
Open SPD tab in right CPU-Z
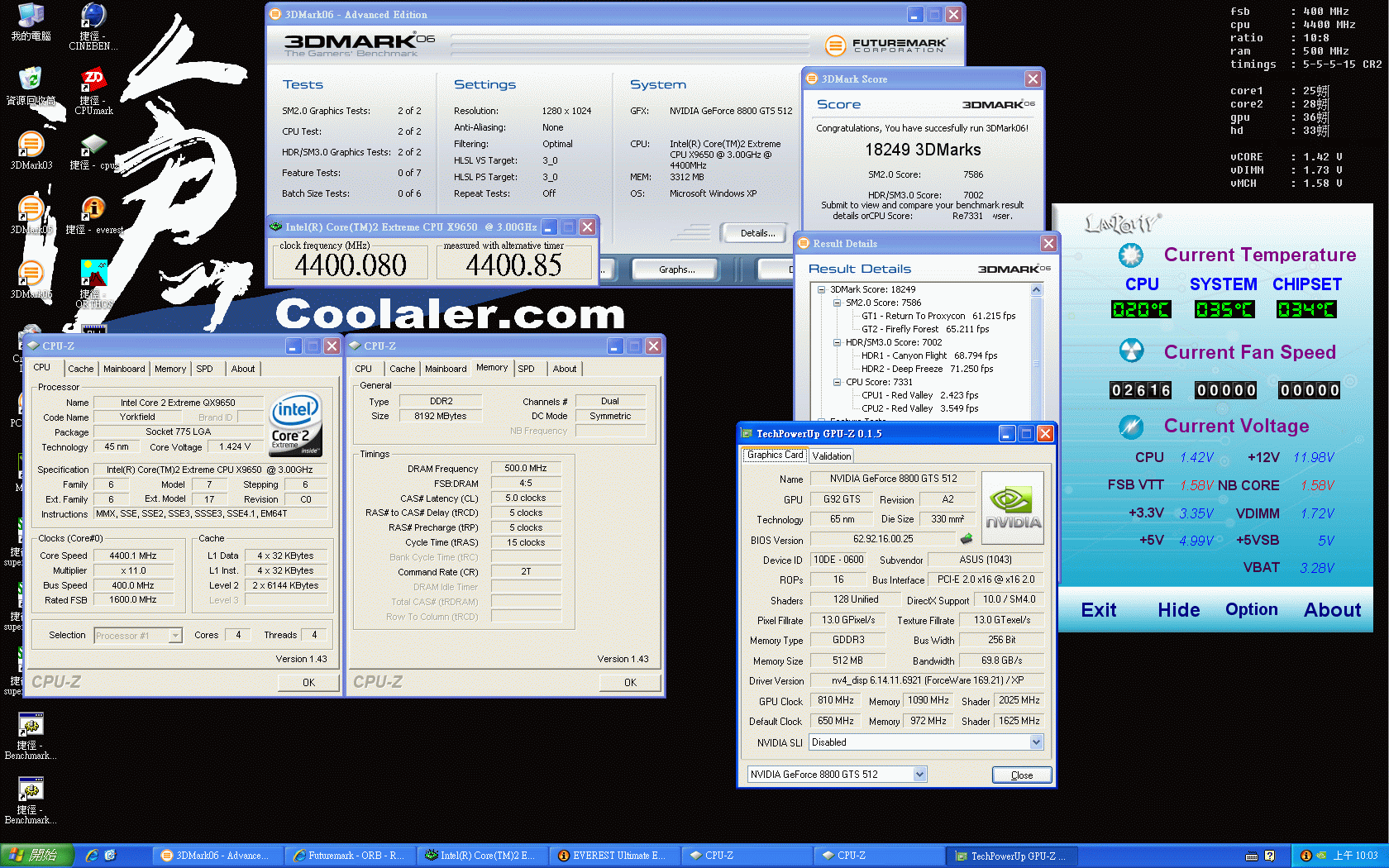[526, 369]
